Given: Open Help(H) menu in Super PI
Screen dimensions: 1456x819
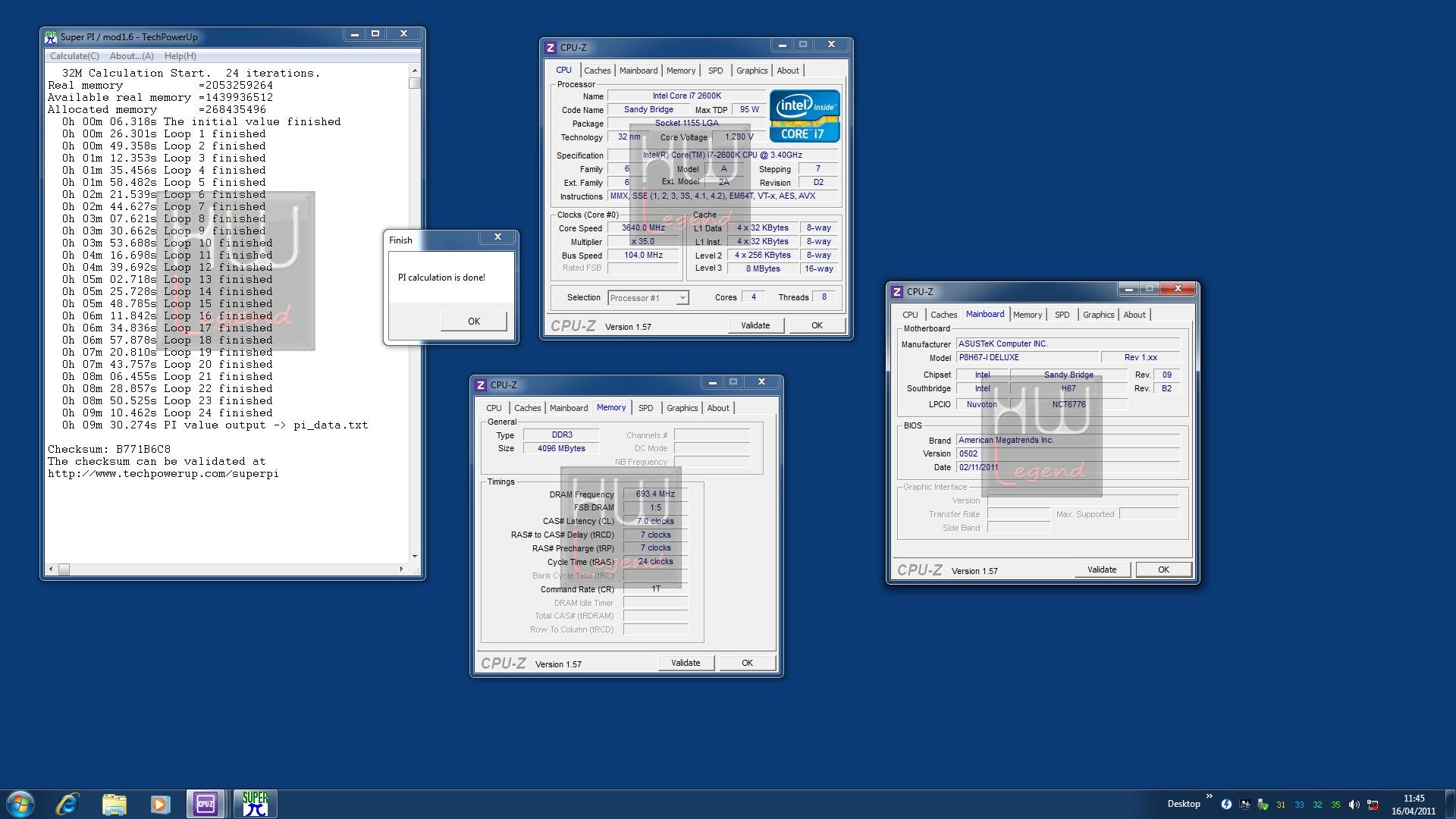Looking at the screenshot, I should pos(180,56).
